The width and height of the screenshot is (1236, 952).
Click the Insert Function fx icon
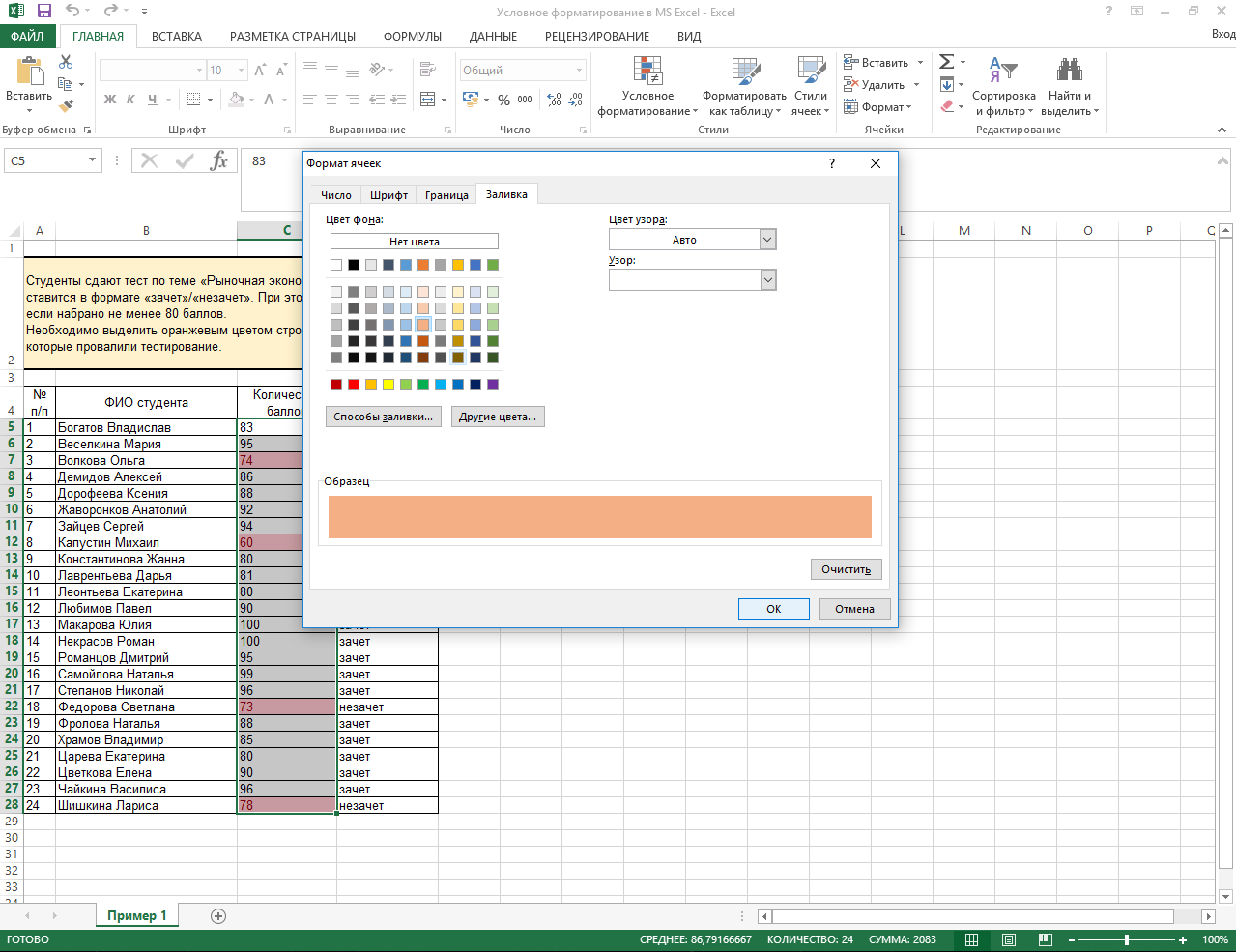(219, 160)
